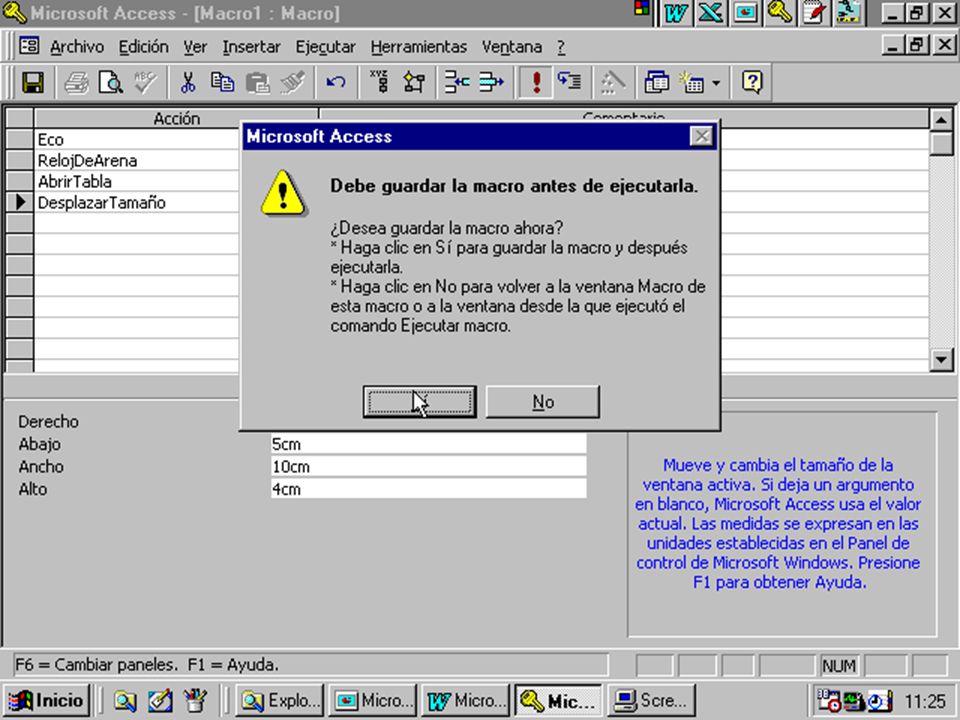Viewport: 960px width, 720px height.
Task: Open the Database Window icon
Action: [x=656, y=82]
